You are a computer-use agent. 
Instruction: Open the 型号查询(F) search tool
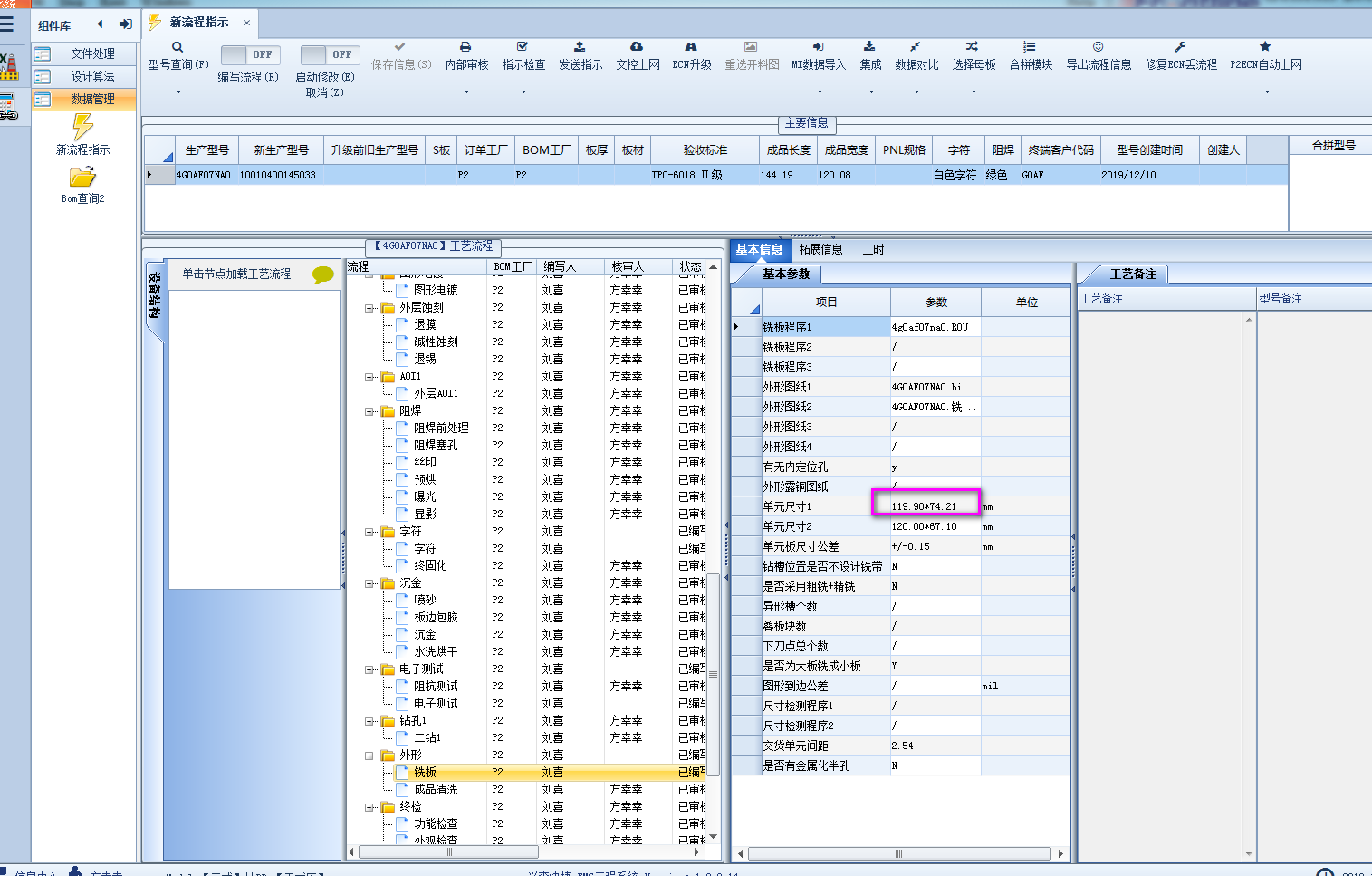point(177,46)
